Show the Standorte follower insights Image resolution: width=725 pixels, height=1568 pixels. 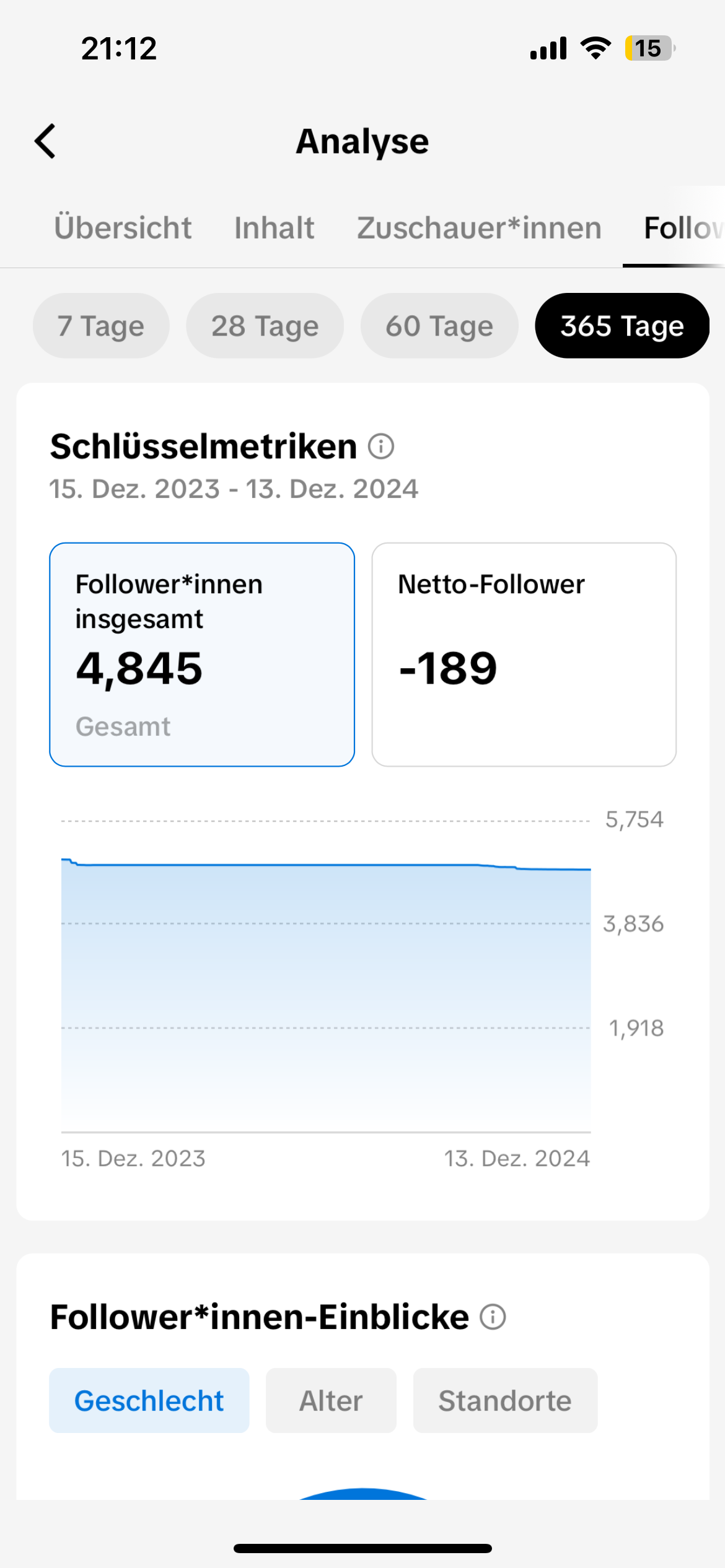[505, 1400]
